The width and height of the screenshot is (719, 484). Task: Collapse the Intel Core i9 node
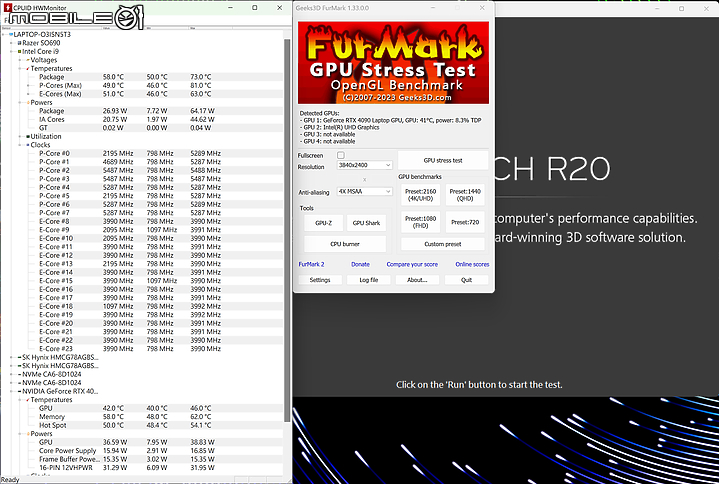point(12,51)
